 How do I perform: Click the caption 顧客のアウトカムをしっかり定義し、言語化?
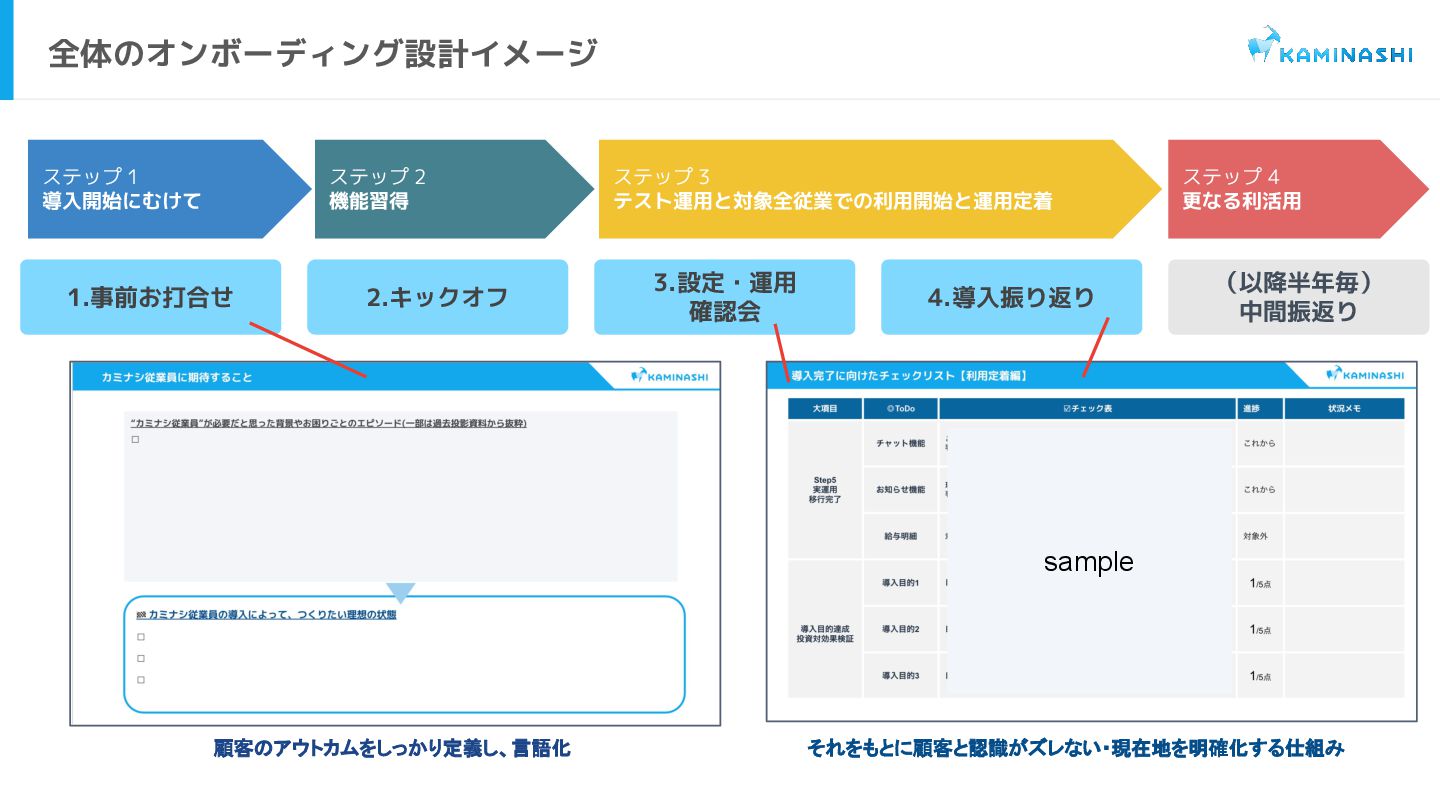[392, 748]
